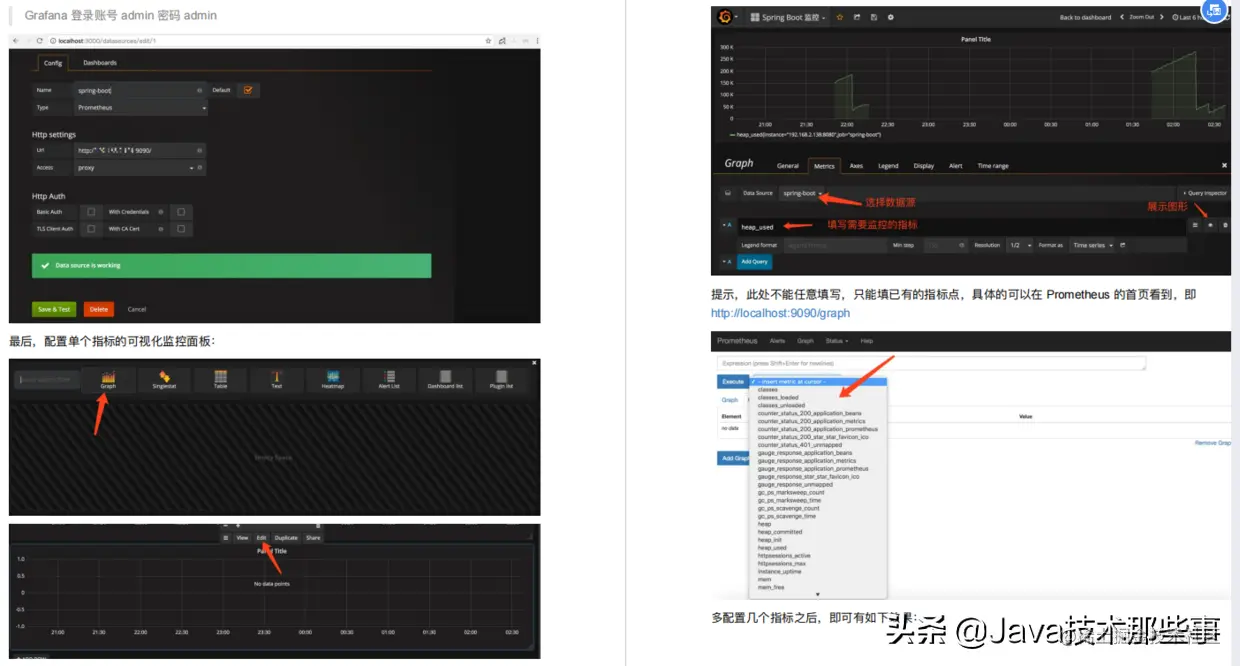The image size is (1240, 666).
Task: Toggle the Default data source checkbox
Action: [247, 90]
